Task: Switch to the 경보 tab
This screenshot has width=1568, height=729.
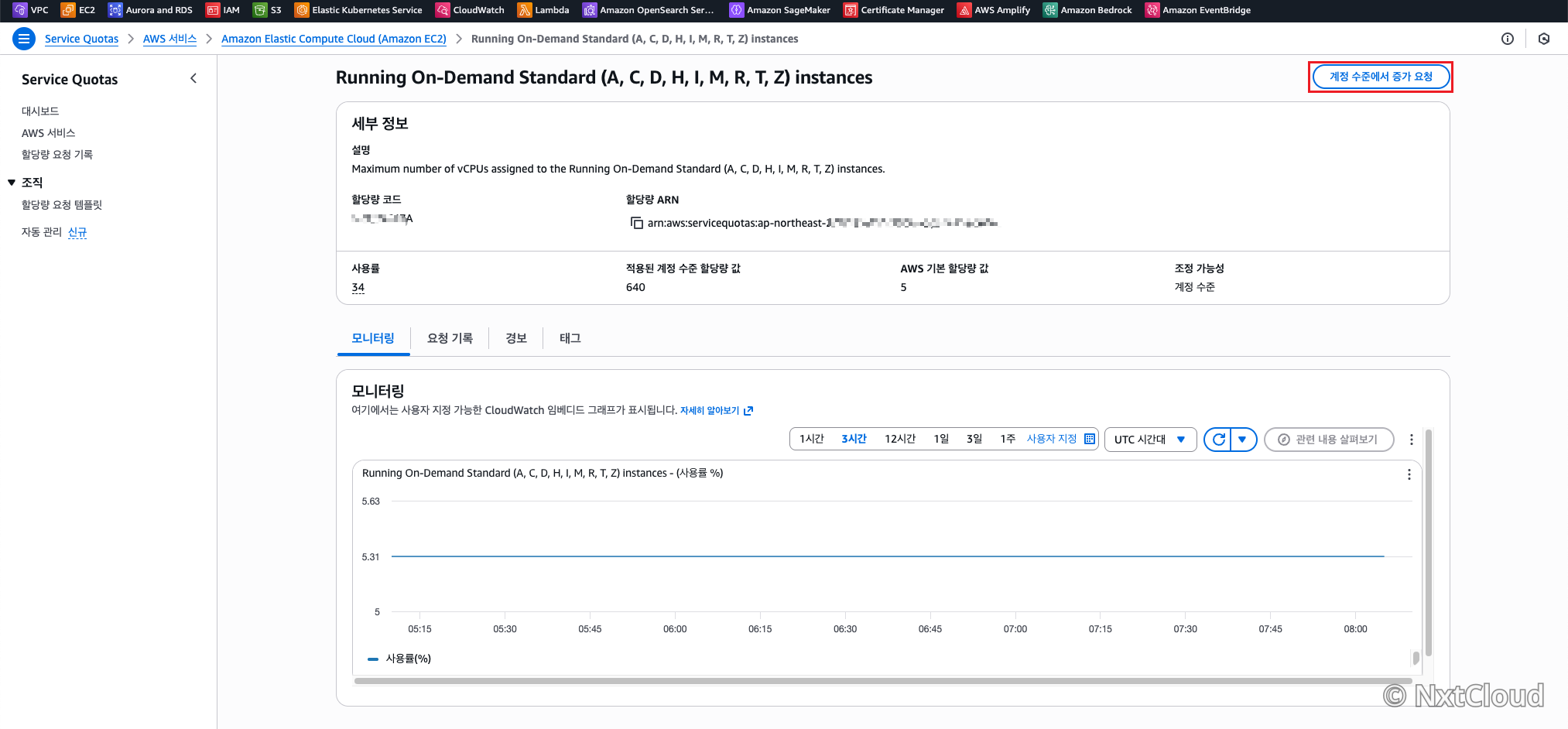Action: [516, 338]
